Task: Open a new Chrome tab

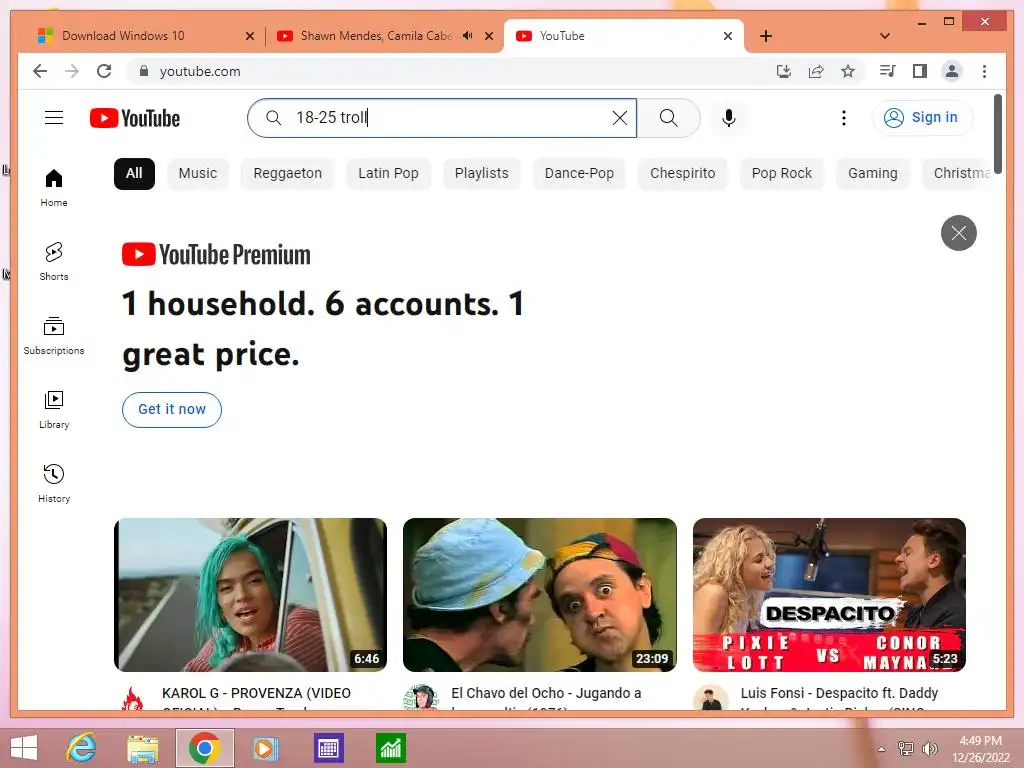Action: (x=766, y=36)
